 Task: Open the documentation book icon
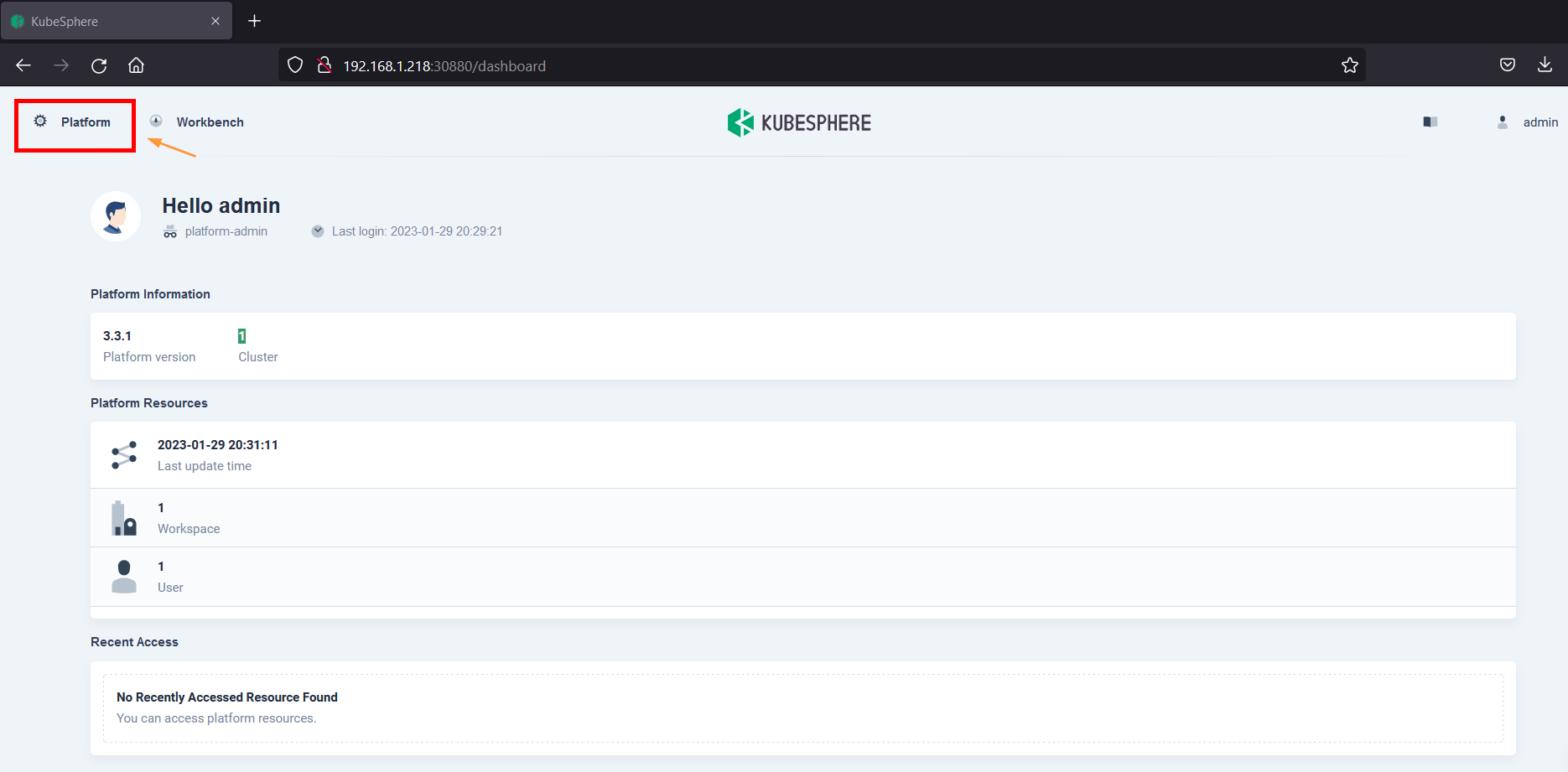pos(1430,122)
